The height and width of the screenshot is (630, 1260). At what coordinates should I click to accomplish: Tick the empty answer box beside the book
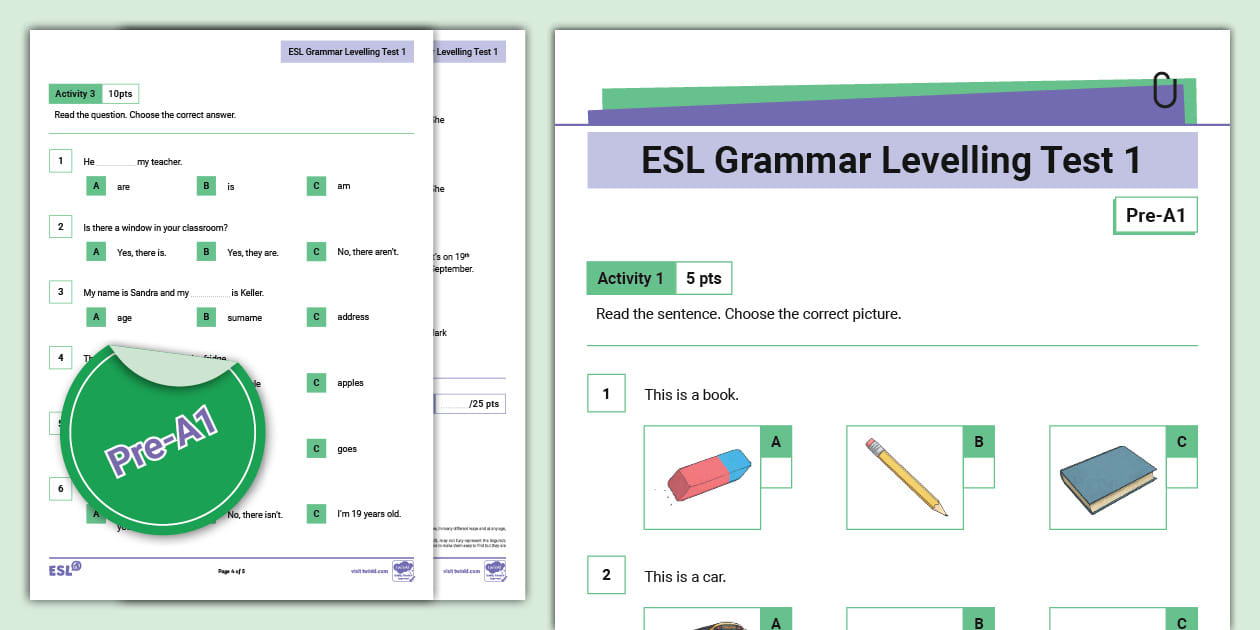click(1181, 472)
